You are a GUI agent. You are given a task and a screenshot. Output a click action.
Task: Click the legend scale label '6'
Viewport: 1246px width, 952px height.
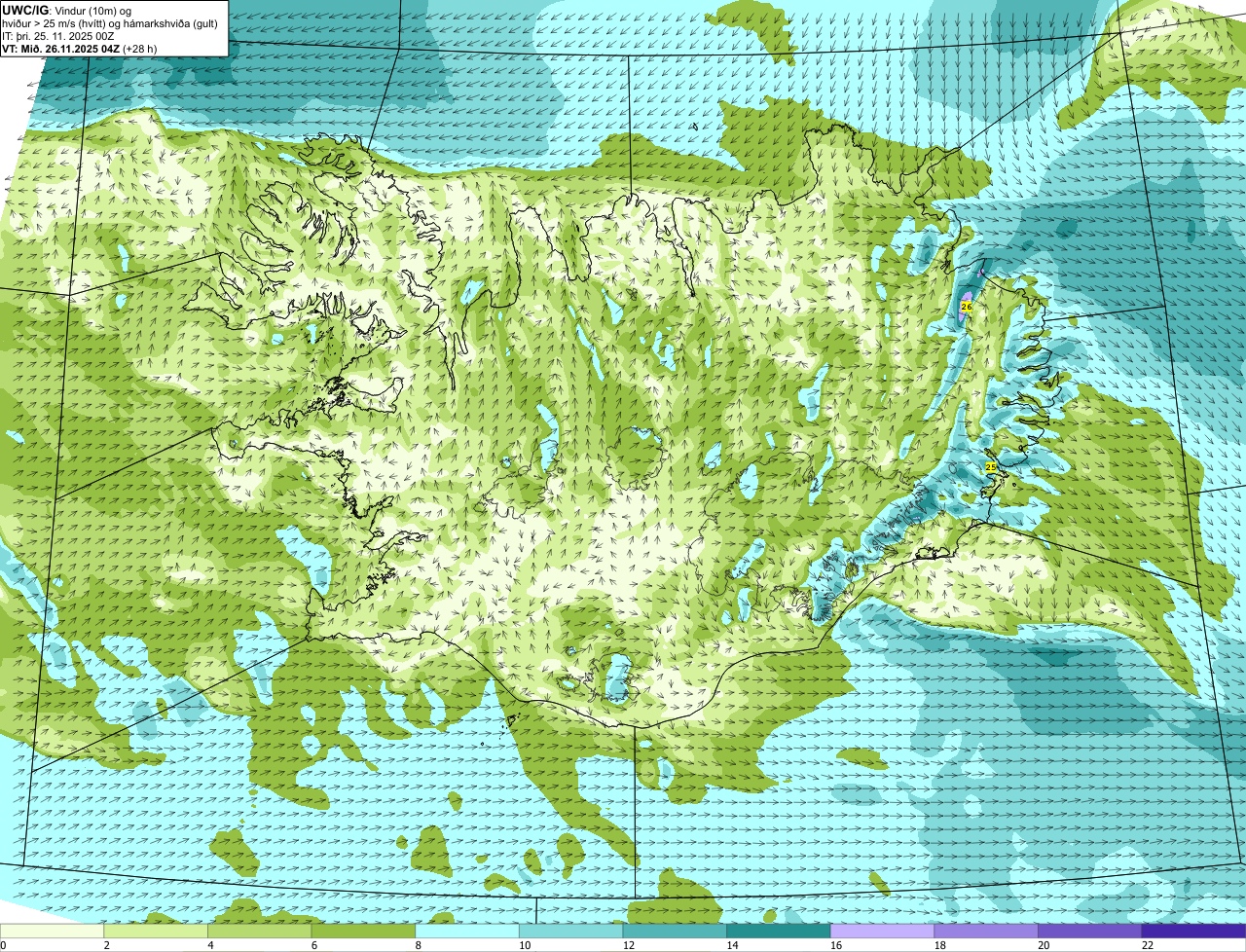pos(314,945)
